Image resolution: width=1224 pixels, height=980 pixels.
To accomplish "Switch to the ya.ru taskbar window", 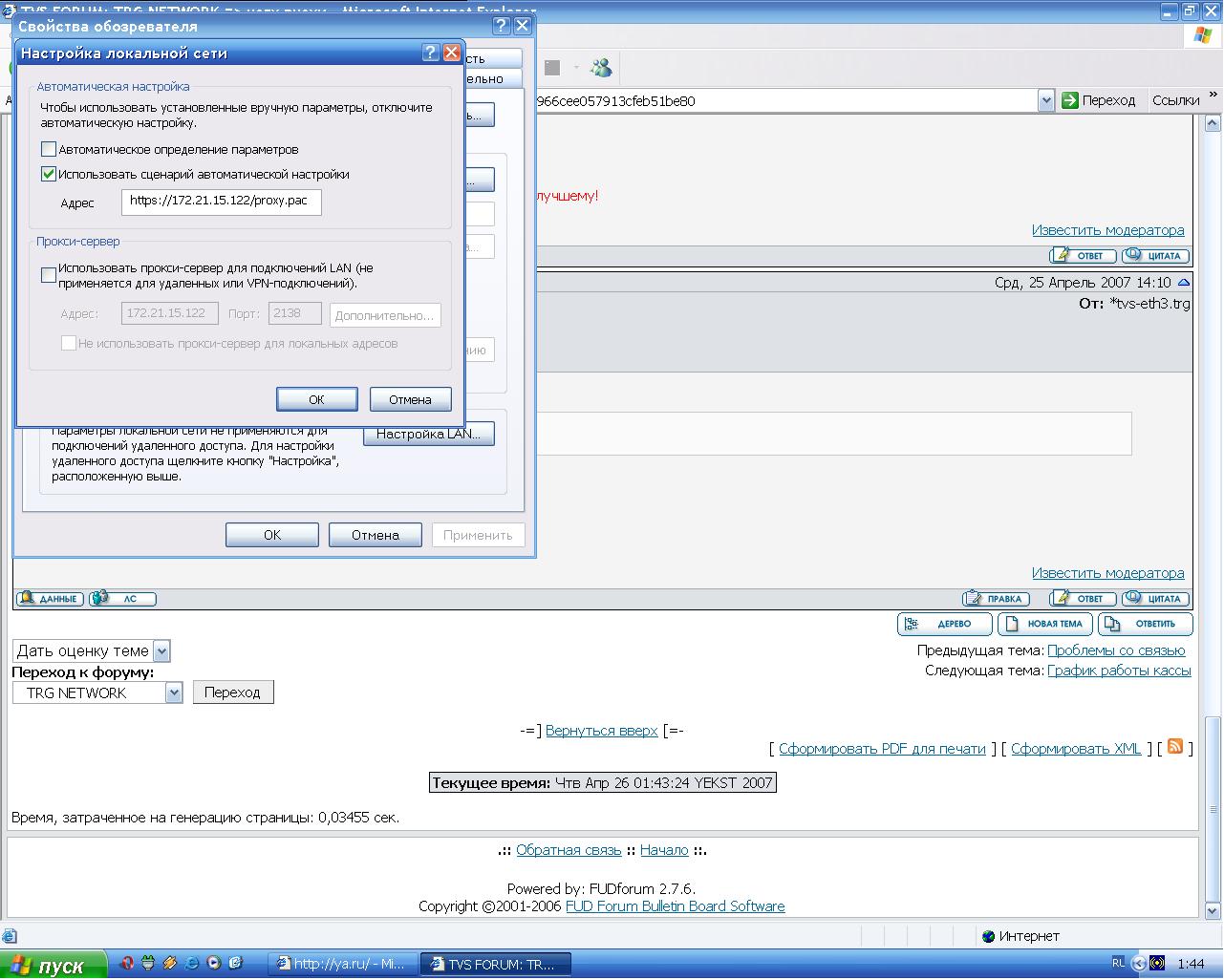I will coord(343,964).
